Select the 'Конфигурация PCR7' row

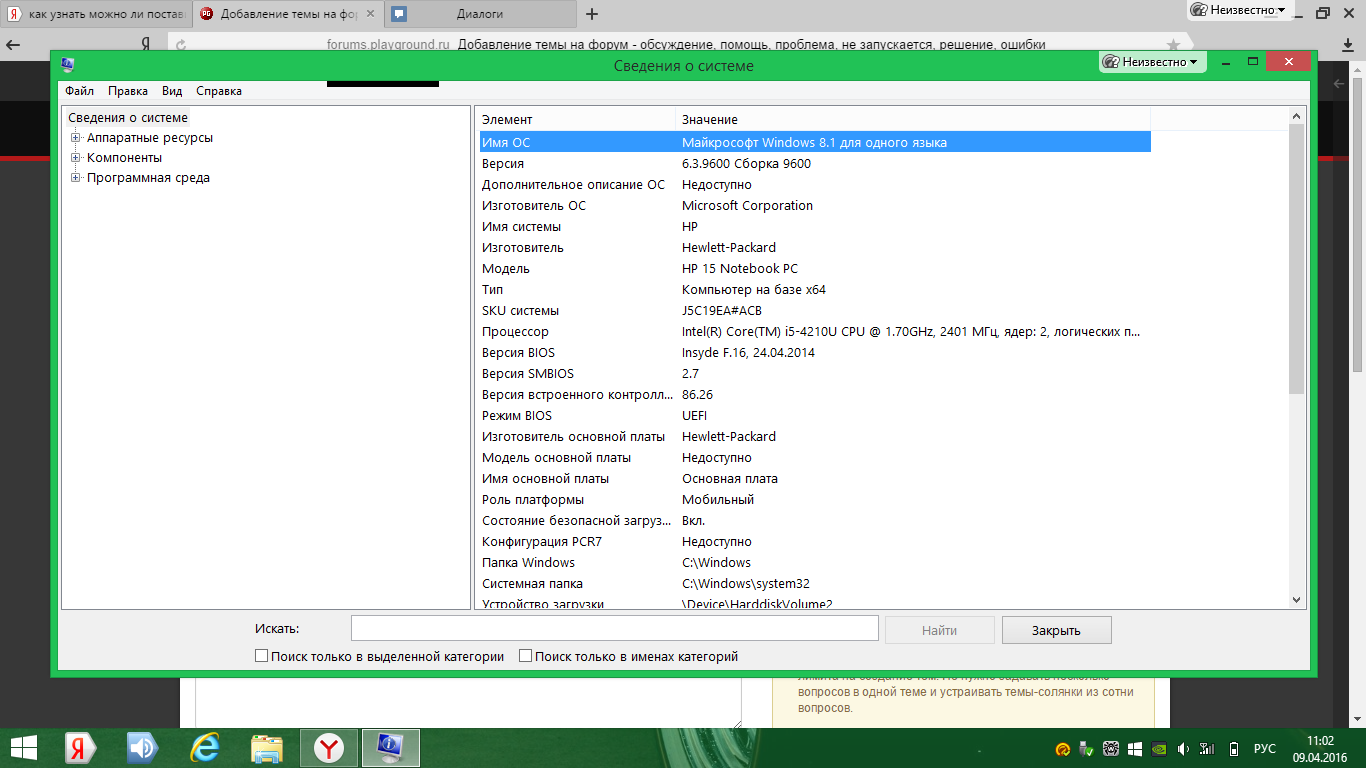tap(815, 541)
